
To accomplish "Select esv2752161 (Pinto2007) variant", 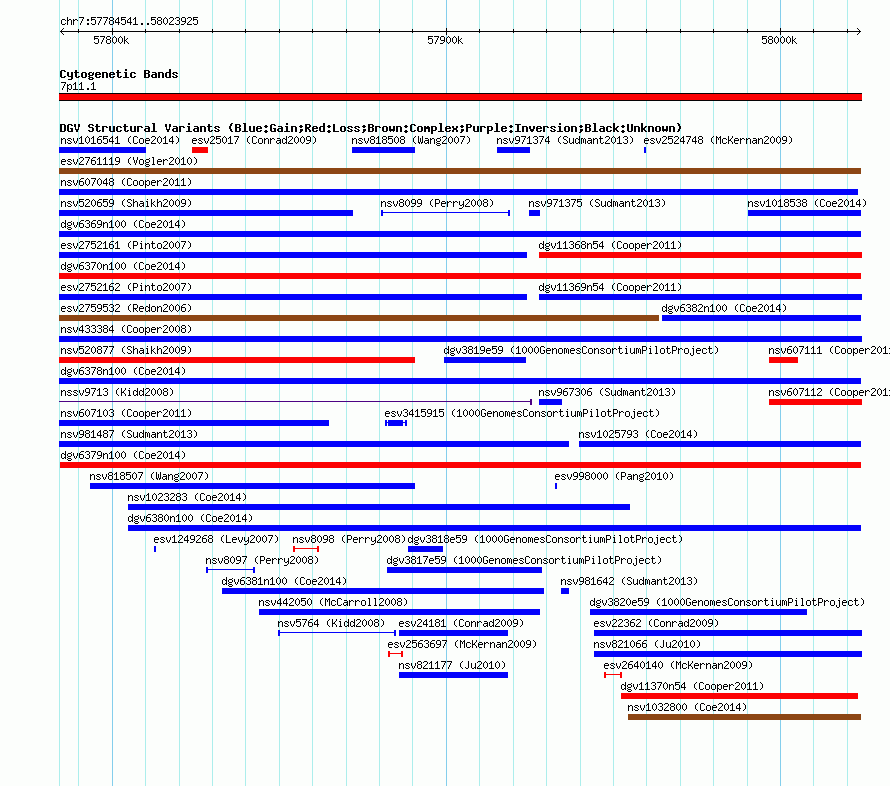I will pyautogui.click(x=293, y=255).
